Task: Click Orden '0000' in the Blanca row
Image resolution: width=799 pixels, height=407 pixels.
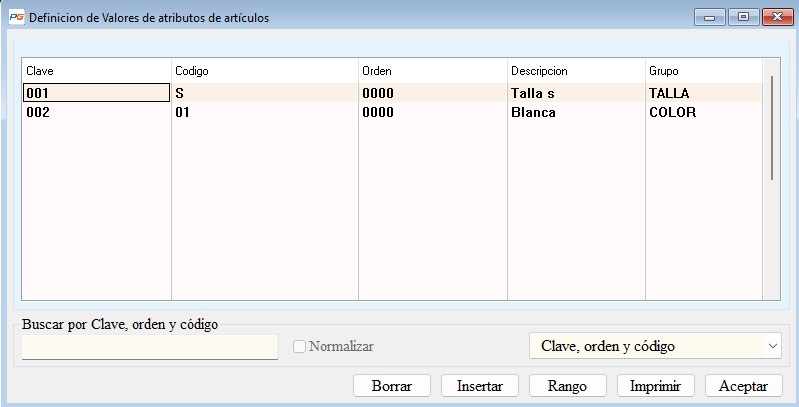Action: (433, 112)
